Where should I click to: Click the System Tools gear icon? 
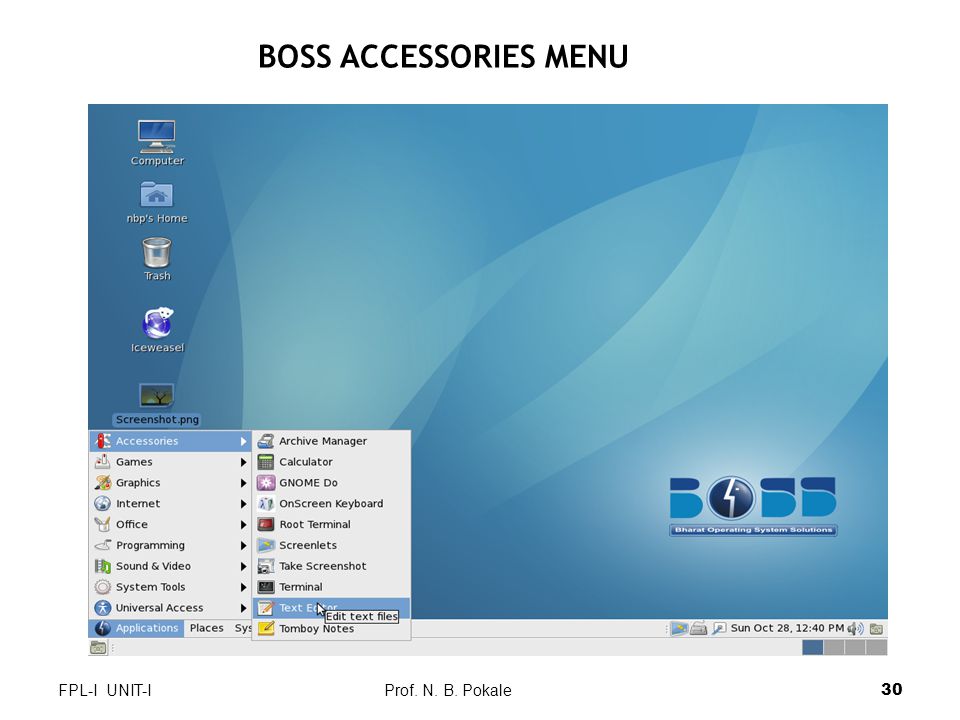(x=103, y=587)
